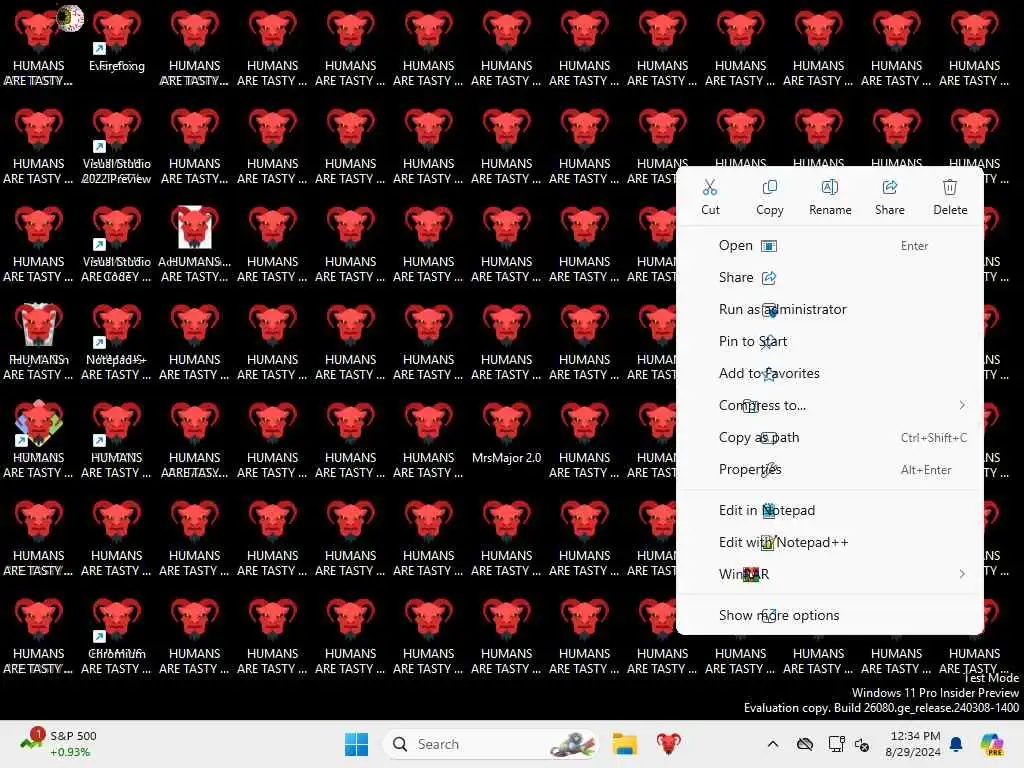Select Run as administrator
This screenshot has width=1024, height=768.
(829, 310)
